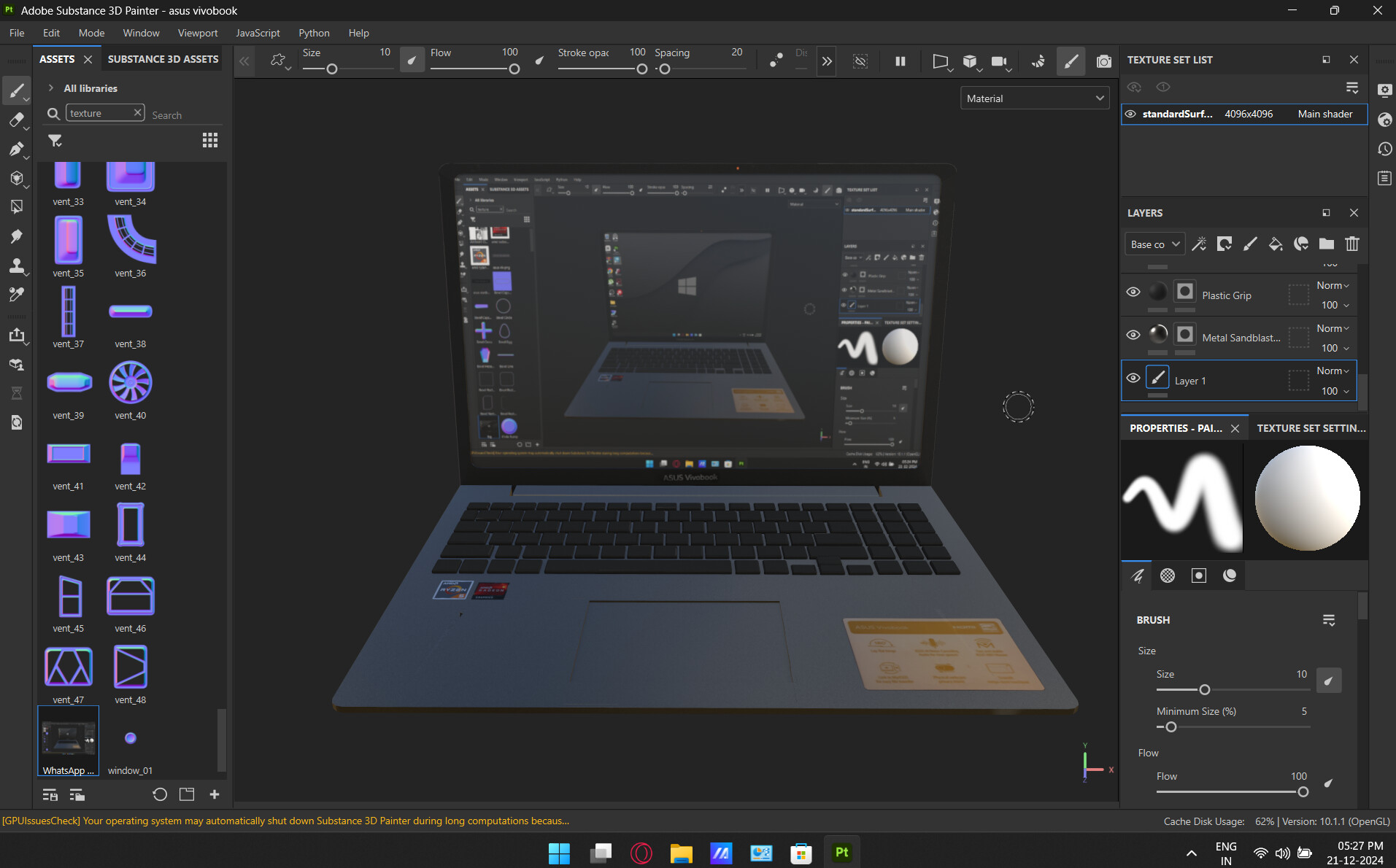Screen dimensions: 1396x868
Task: Delete Layer 1 with the trash icon
Action: click(x=1351, y=244)
